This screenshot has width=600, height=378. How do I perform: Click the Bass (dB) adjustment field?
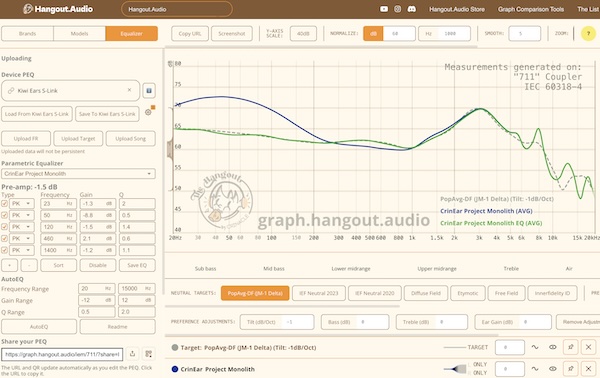pyautogui.click(x=355, y=322)
